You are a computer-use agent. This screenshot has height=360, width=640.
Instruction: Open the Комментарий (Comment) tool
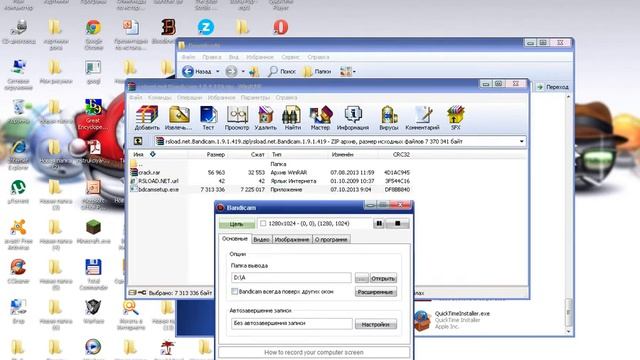pyautogui.click(x=422, y=118)
